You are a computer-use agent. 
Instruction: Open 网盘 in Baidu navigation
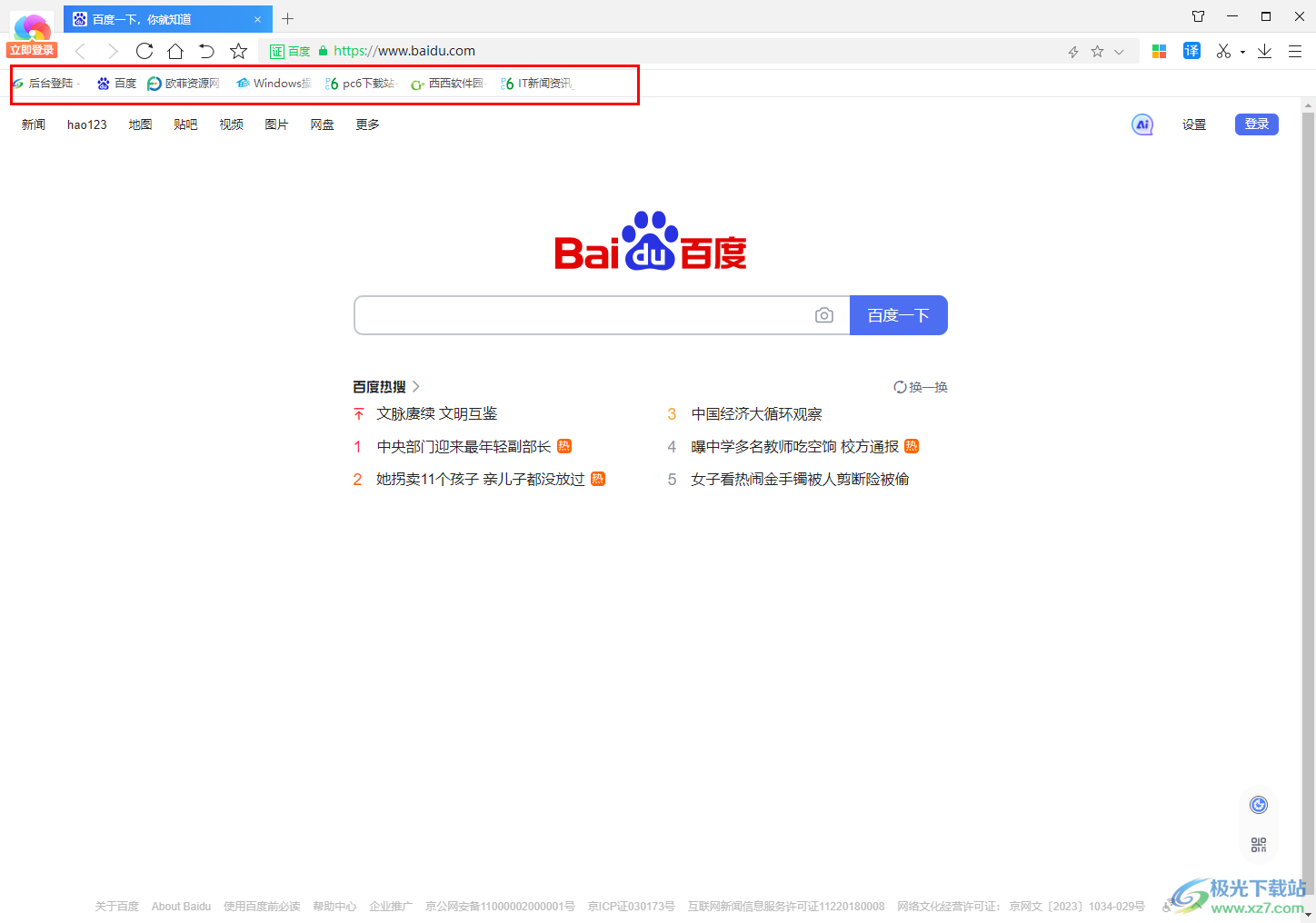(x=322, y=124)
